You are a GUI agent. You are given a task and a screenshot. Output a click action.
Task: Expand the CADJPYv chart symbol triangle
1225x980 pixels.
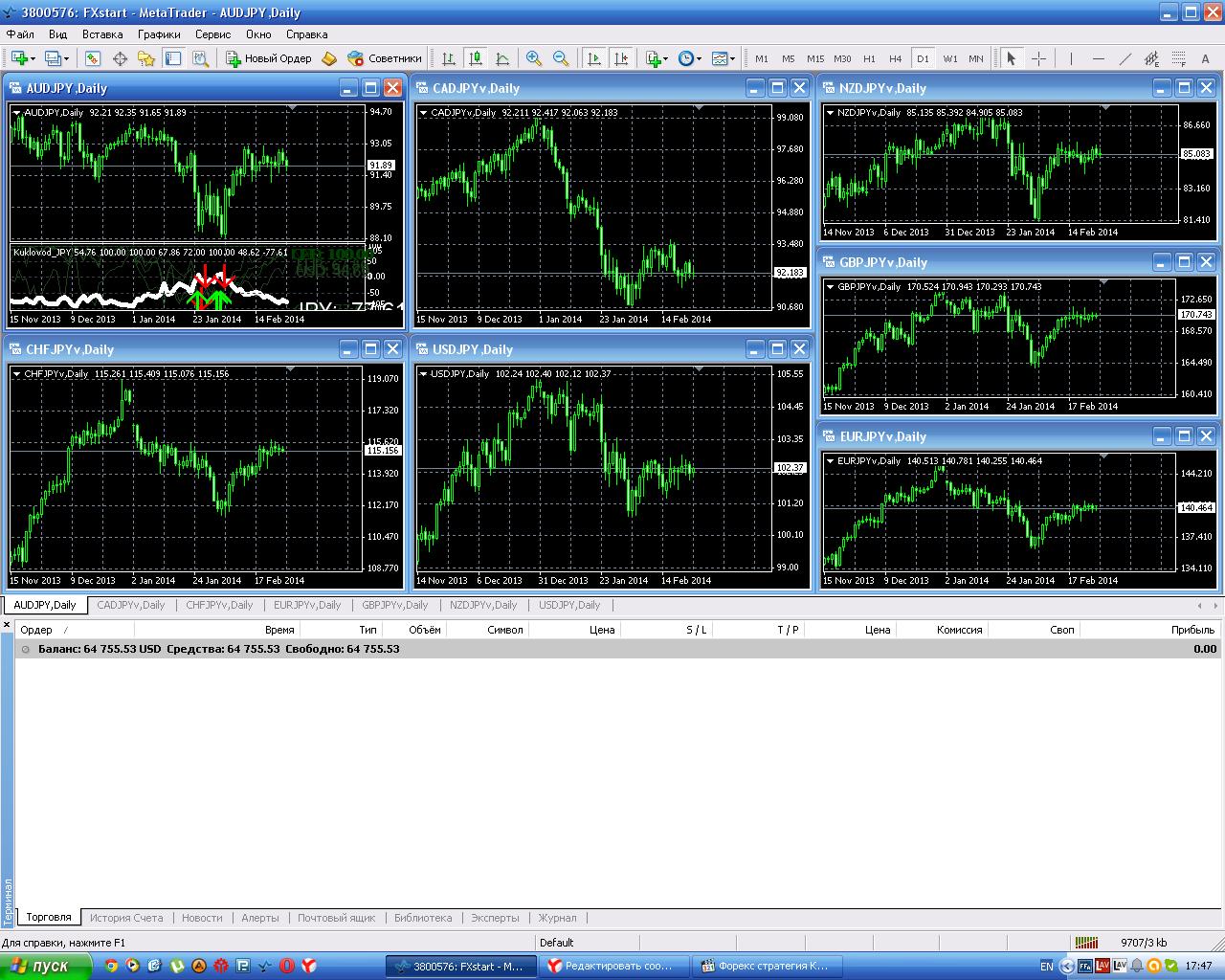[x=423, y=113]
